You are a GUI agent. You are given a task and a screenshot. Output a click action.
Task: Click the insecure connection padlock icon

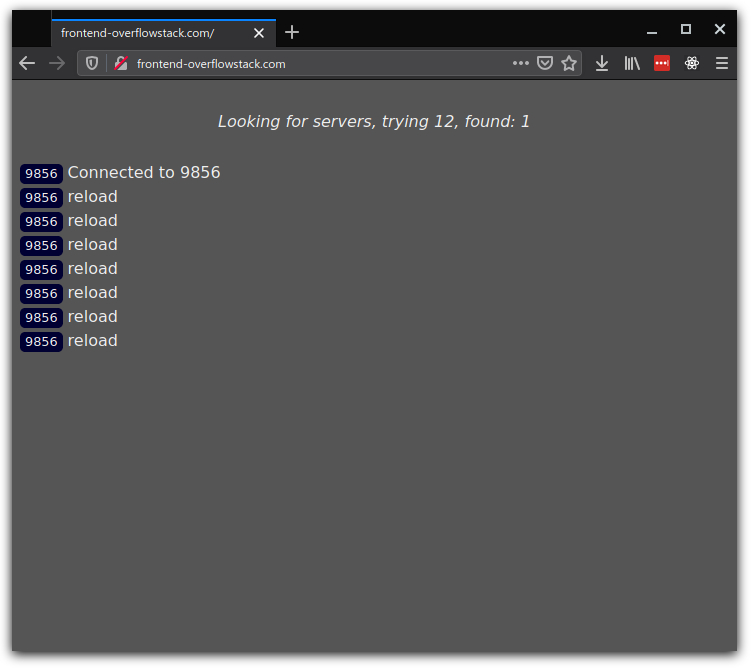coord(121,63)
